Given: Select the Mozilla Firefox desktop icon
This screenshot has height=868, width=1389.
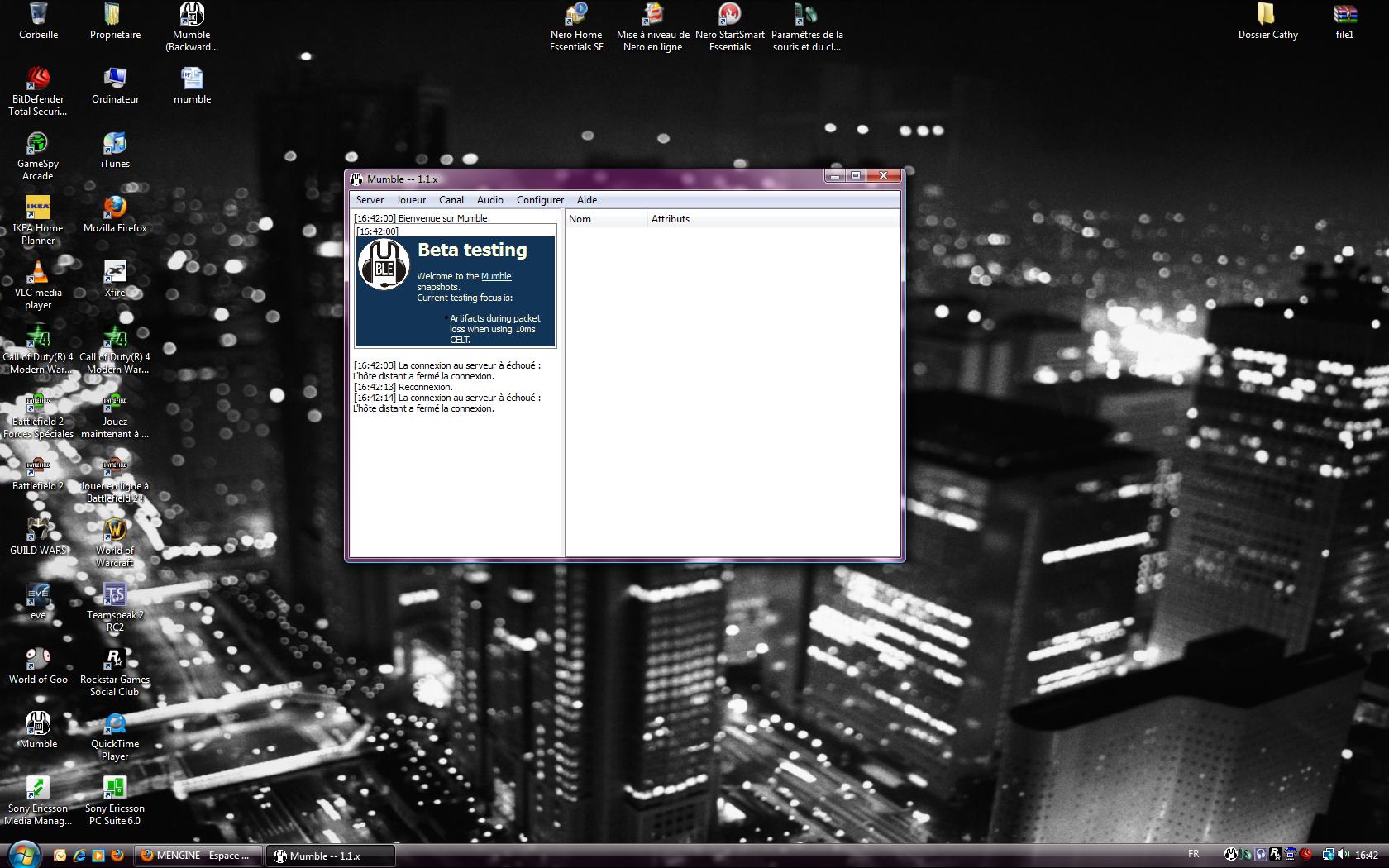Looking at the screenshot, I should pos(115,214).
